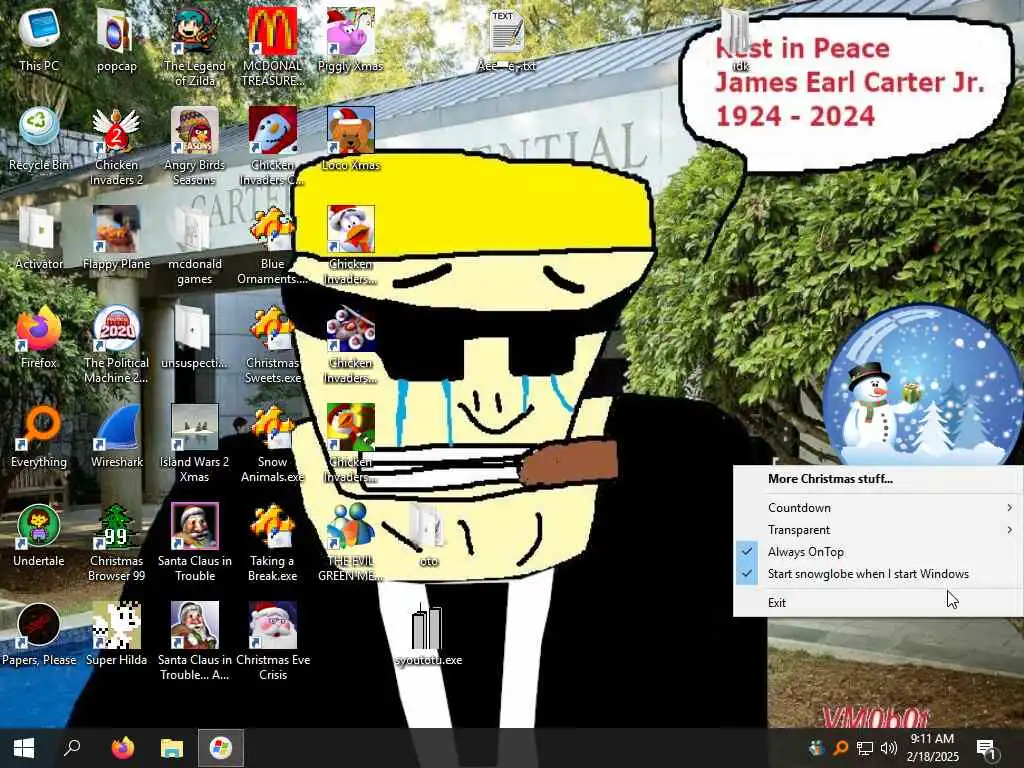Launch Undertale desktop shortcut
Image resolution: width=1024 pixels, height=768 pixels.
tap(39, 536)
